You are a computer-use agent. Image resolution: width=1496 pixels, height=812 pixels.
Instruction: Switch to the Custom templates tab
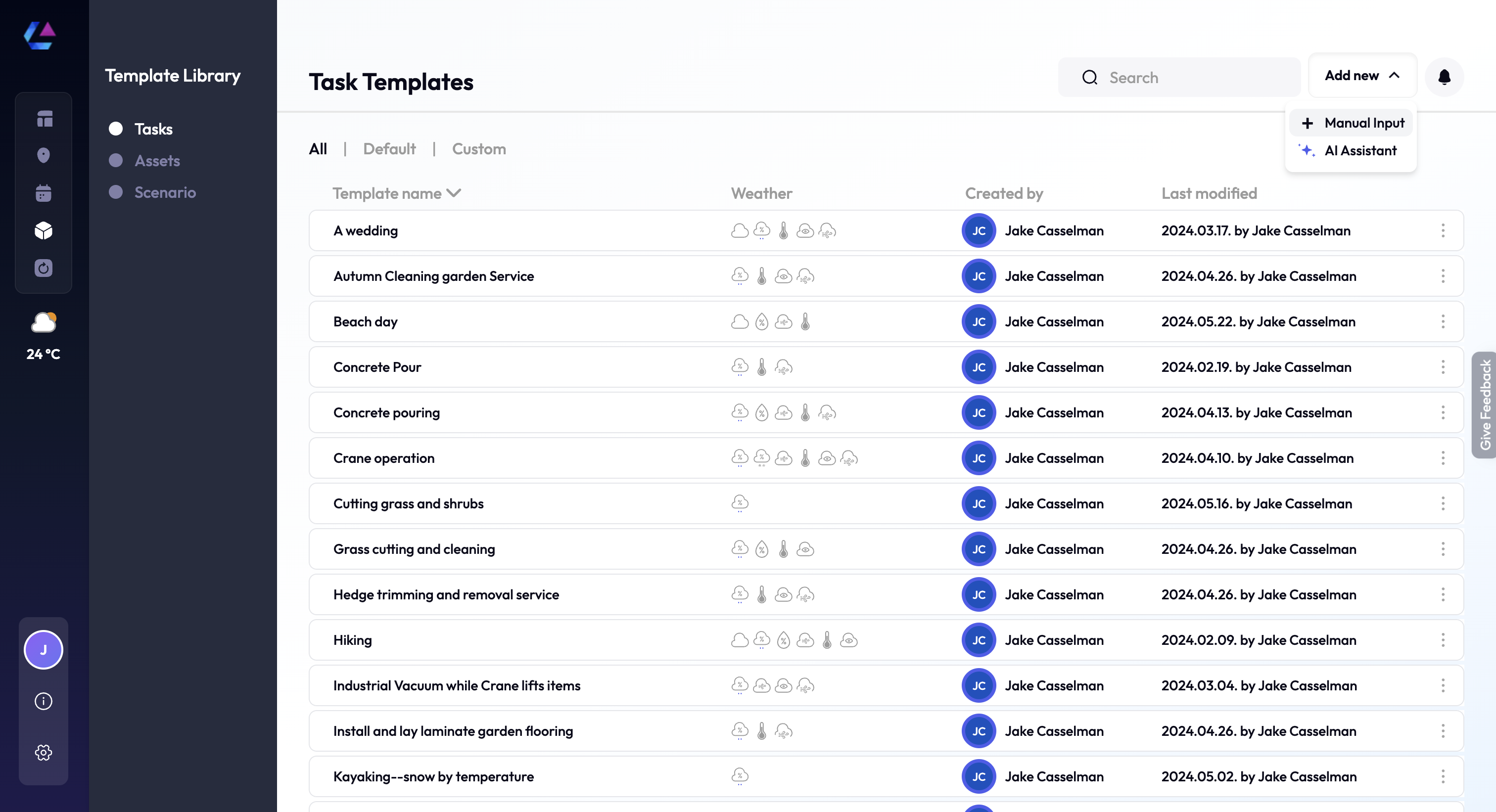479,149
